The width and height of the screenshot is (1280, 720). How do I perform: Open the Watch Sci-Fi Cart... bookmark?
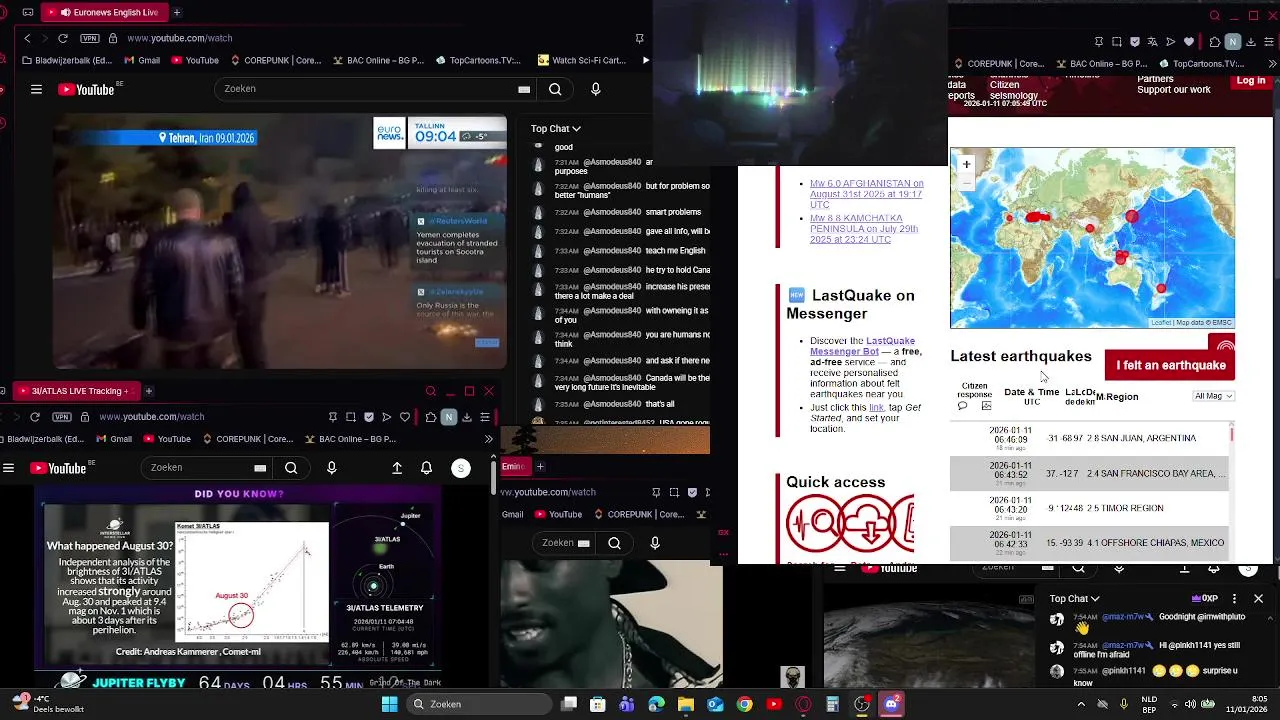pyautogui.click(x=581, y=60)
